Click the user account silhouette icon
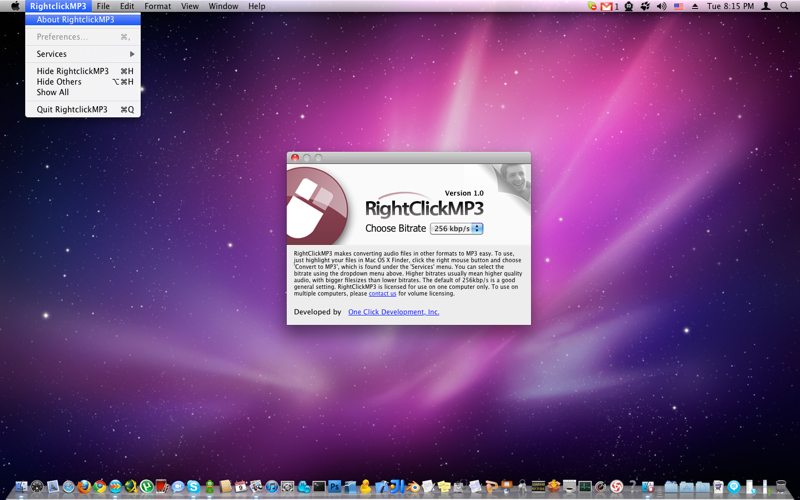This screenshot has width=800, height=500. pos(766,6)
